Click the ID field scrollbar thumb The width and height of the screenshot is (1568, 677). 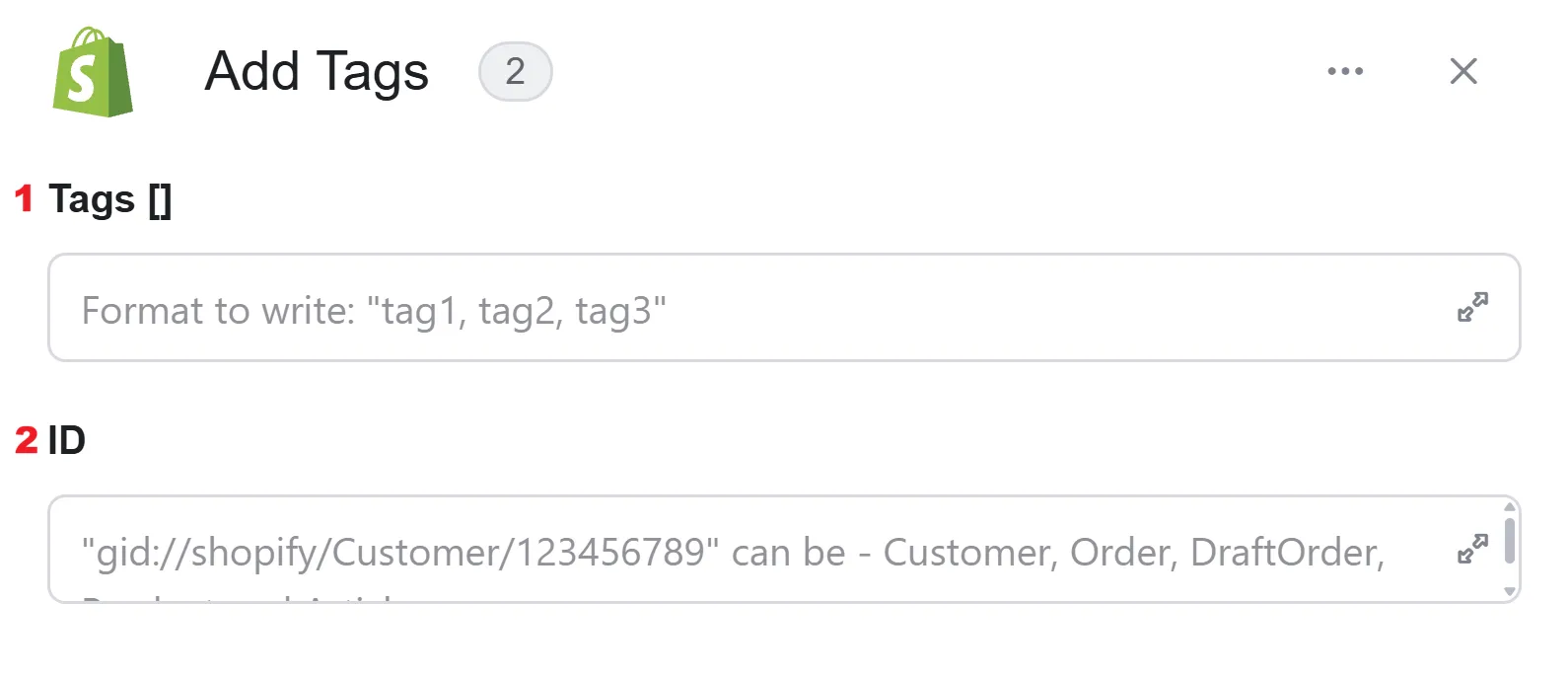pyautogui.click(x=1510, y=541)
